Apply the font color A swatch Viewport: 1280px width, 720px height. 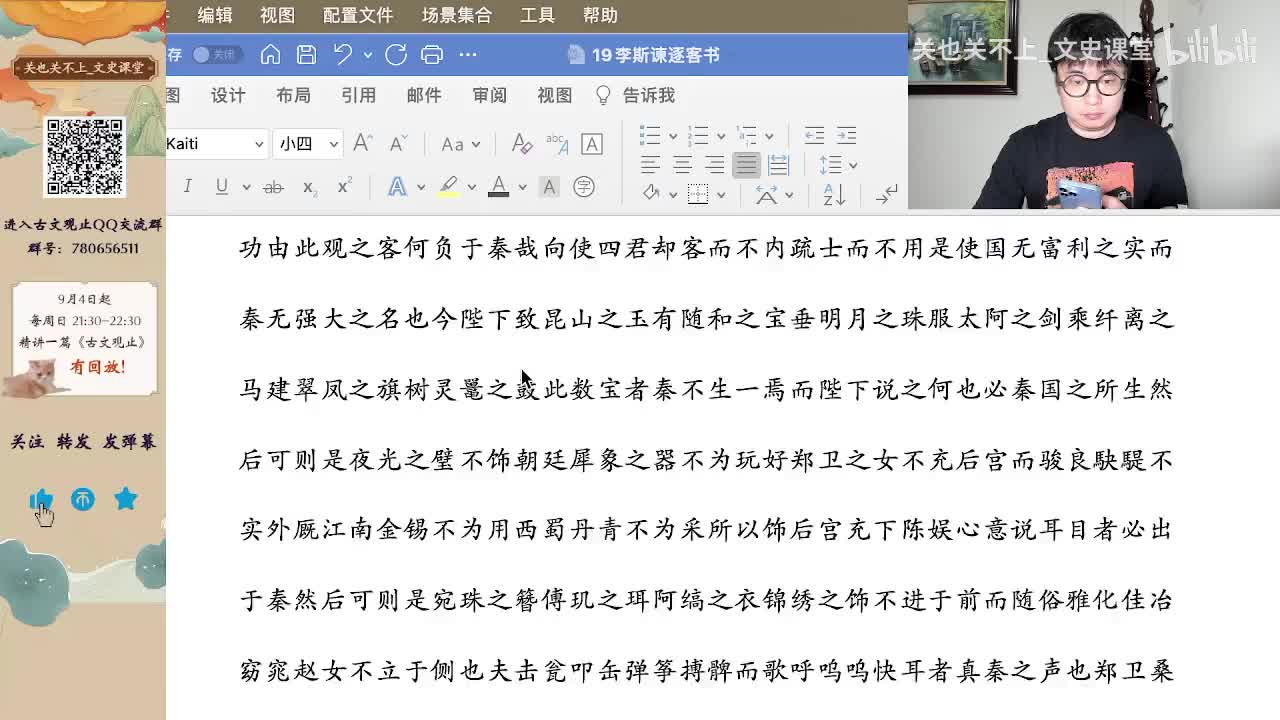[498, 186]
